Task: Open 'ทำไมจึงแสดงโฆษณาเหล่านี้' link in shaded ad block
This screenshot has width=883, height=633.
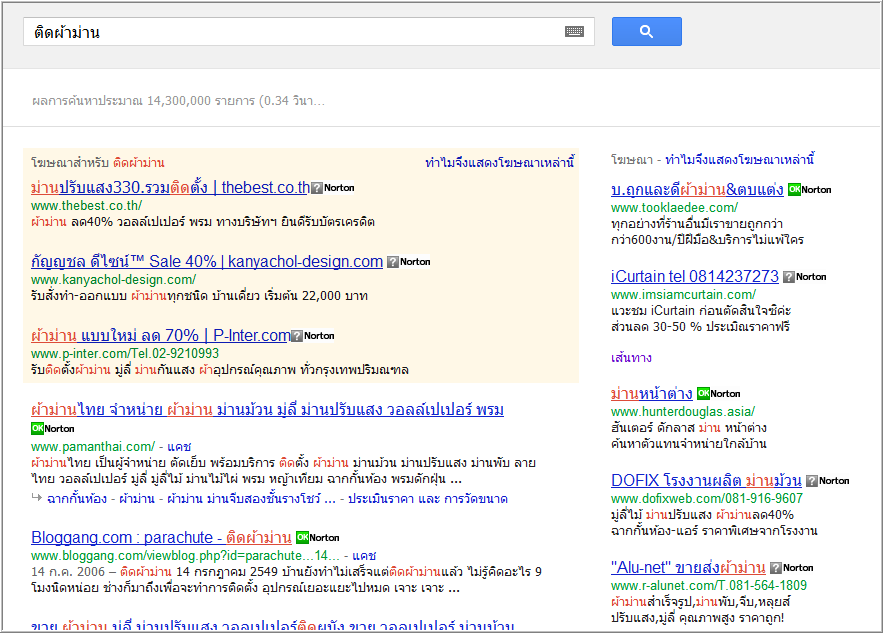Action: [x=500, y=163]
